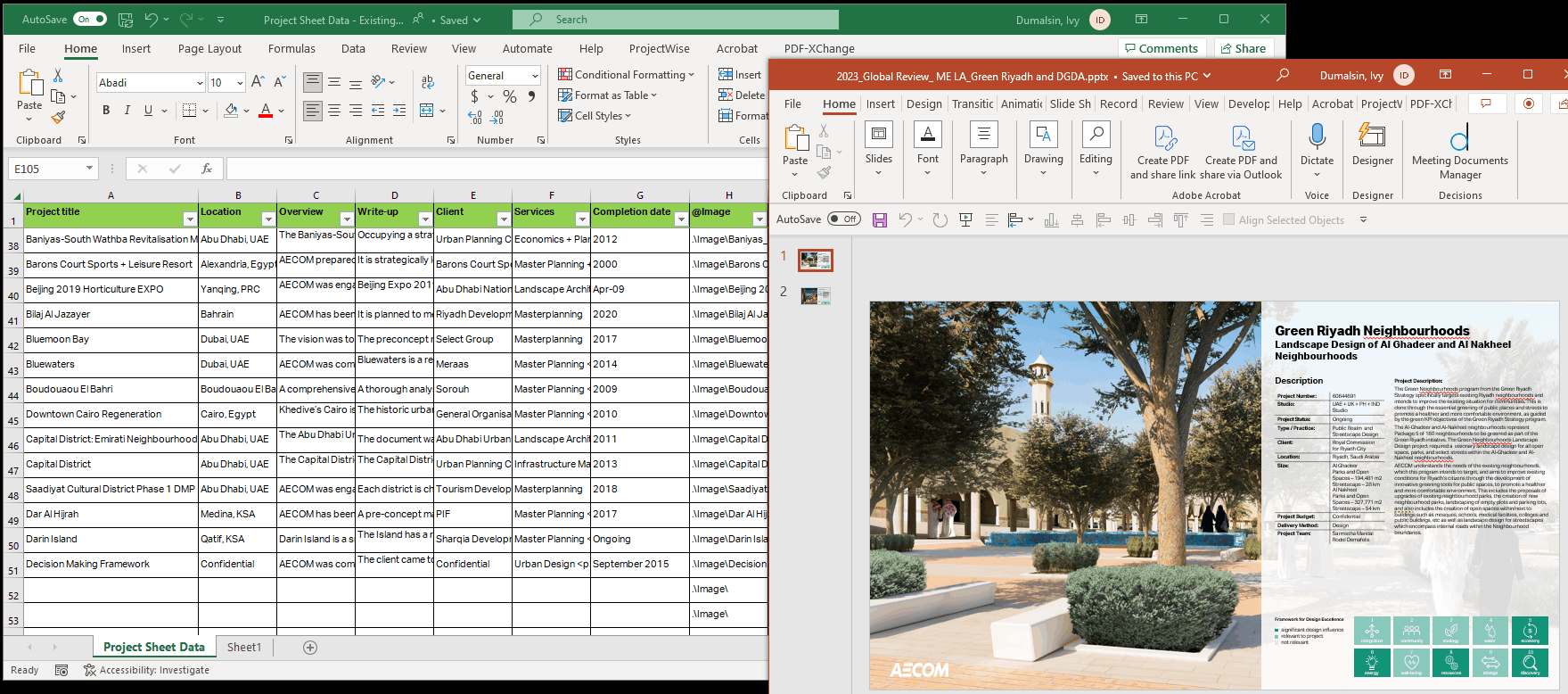Screen dimensions: 1568x694
Task: Click the Insert Function fx button
Action: [x=206, y=169]
